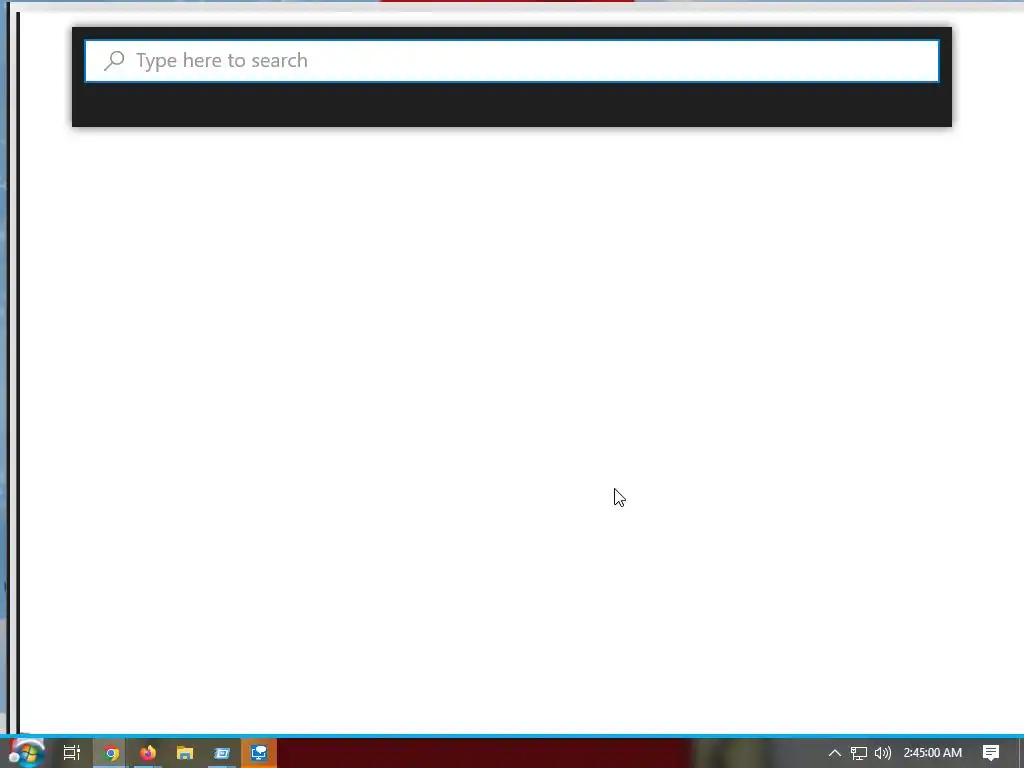Click the 2:45:00 AM clock
1024x768 pixels.
coord(933,753)
